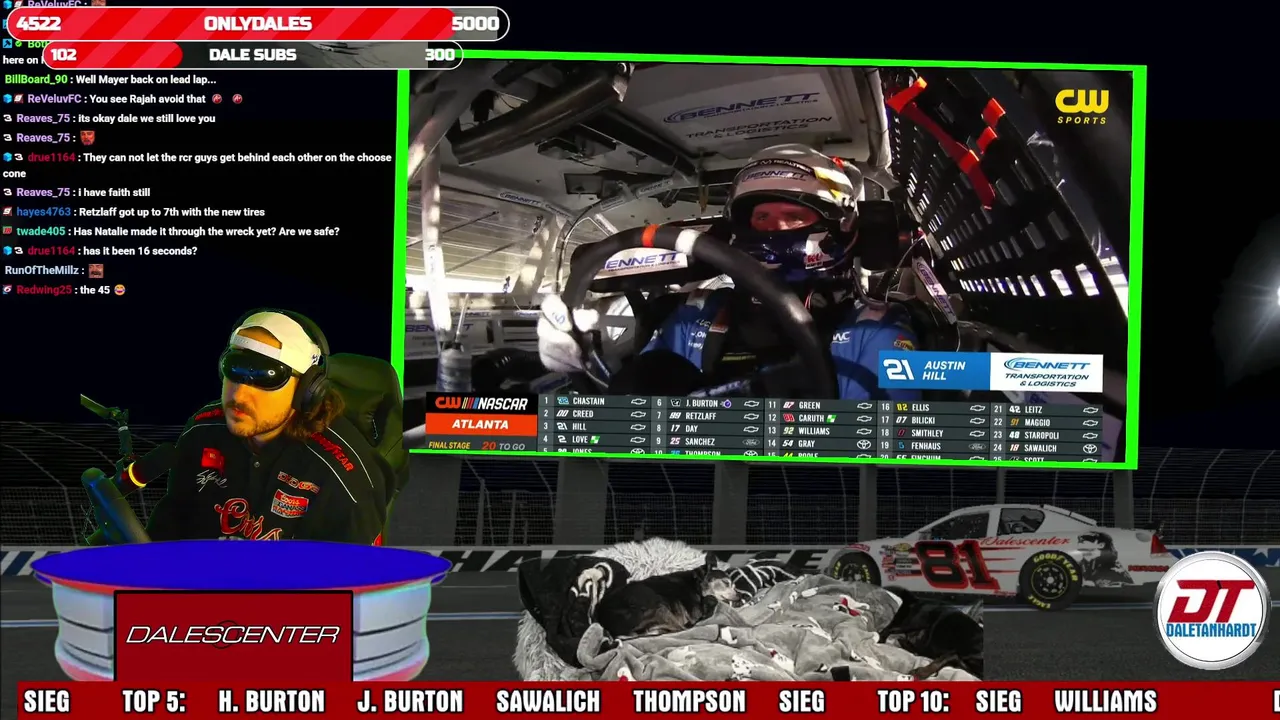The width and height of the screenshot is (1280, 720).
Task: Click the Toyota logo in Gray's leaderboard row
Action: point(863,444)
